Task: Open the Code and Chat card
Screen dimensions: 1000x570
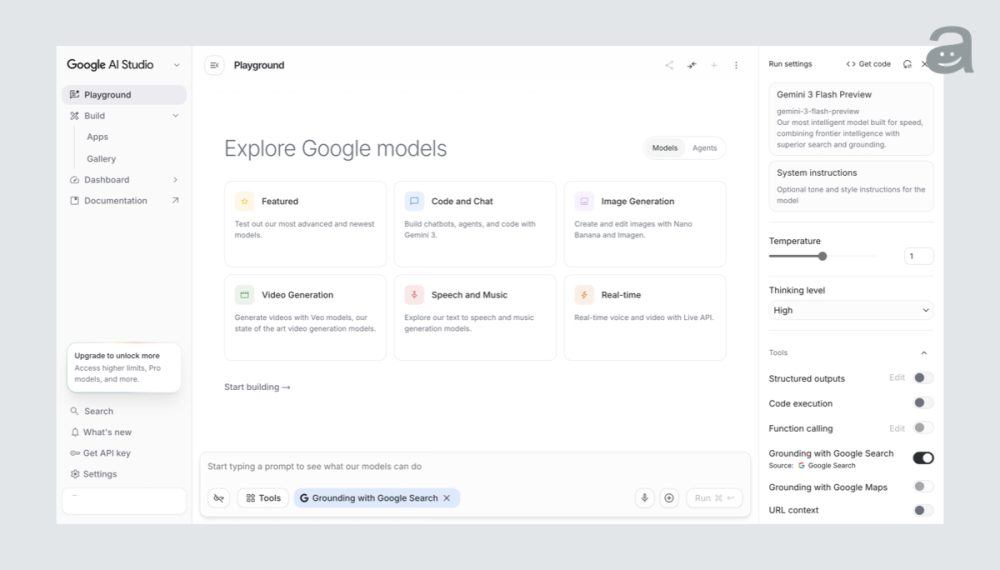Action: [x=474, y=224]
